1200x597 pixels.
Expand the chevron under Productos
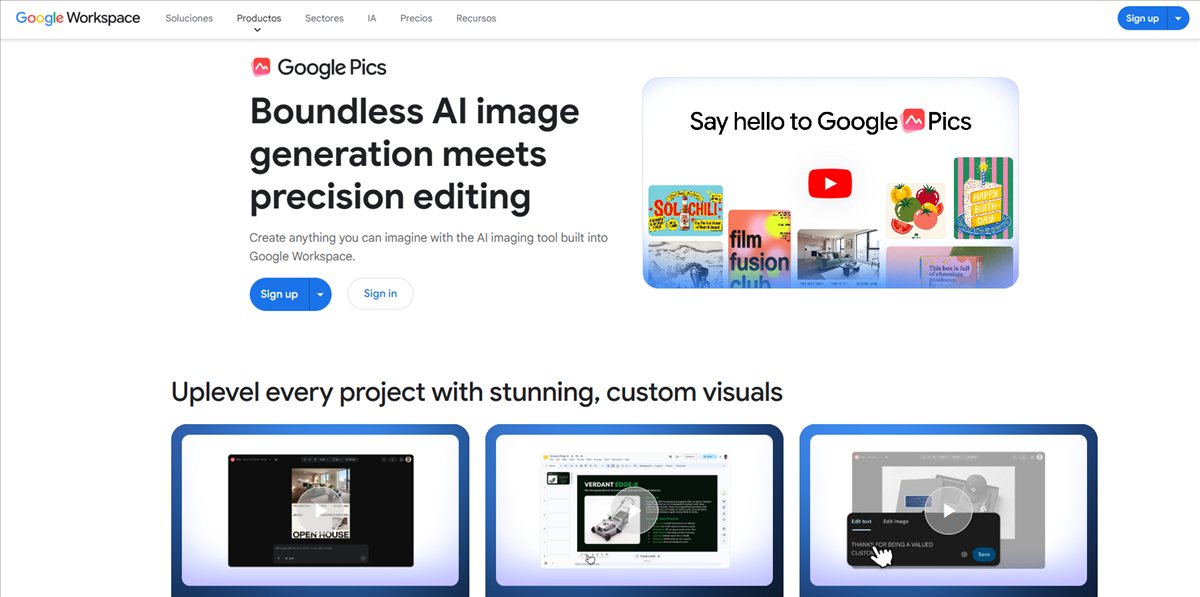click(258, 30)
